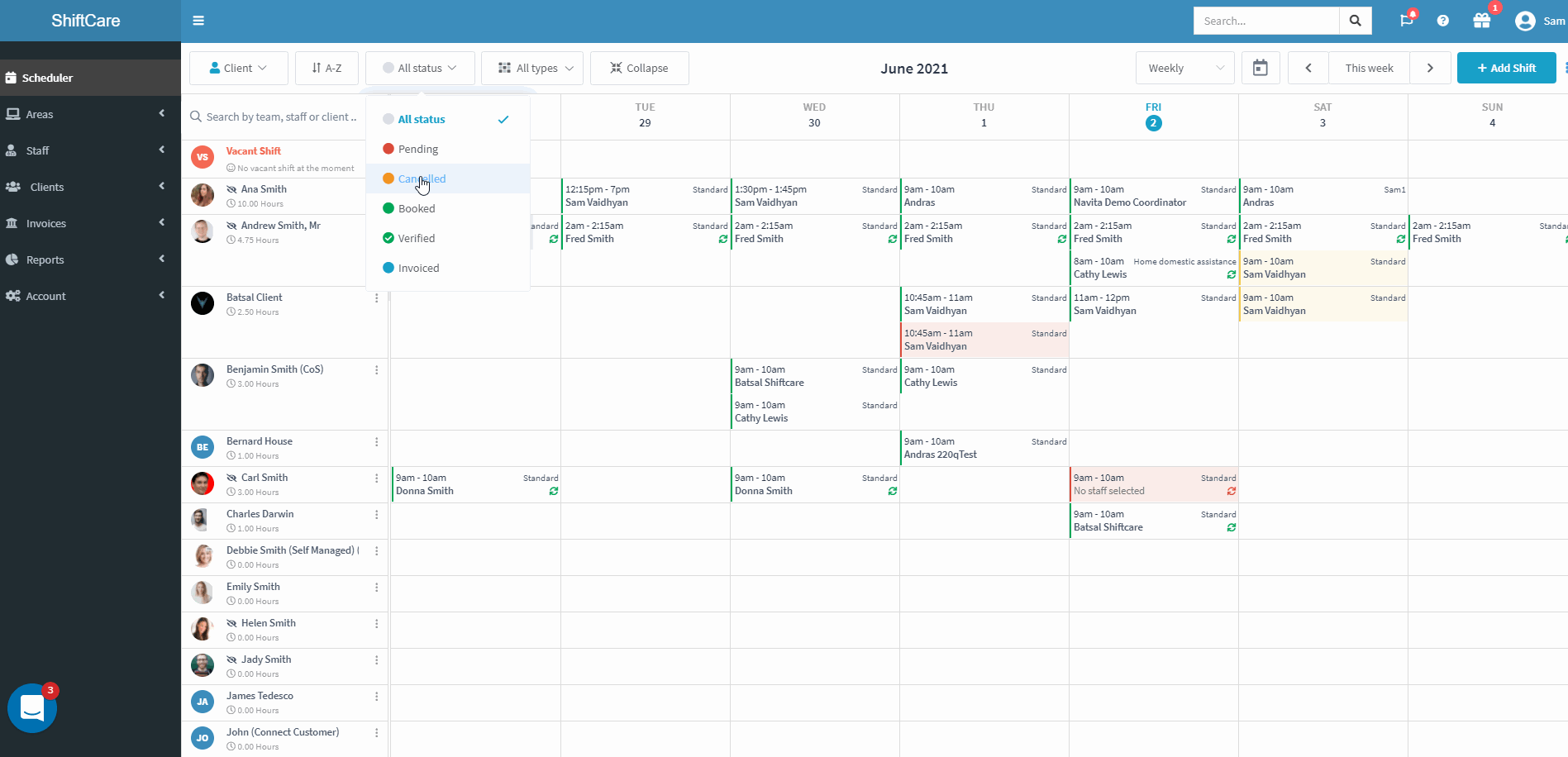Open options menu for Bernard House
1568x757 pixels.
point(377,442)
